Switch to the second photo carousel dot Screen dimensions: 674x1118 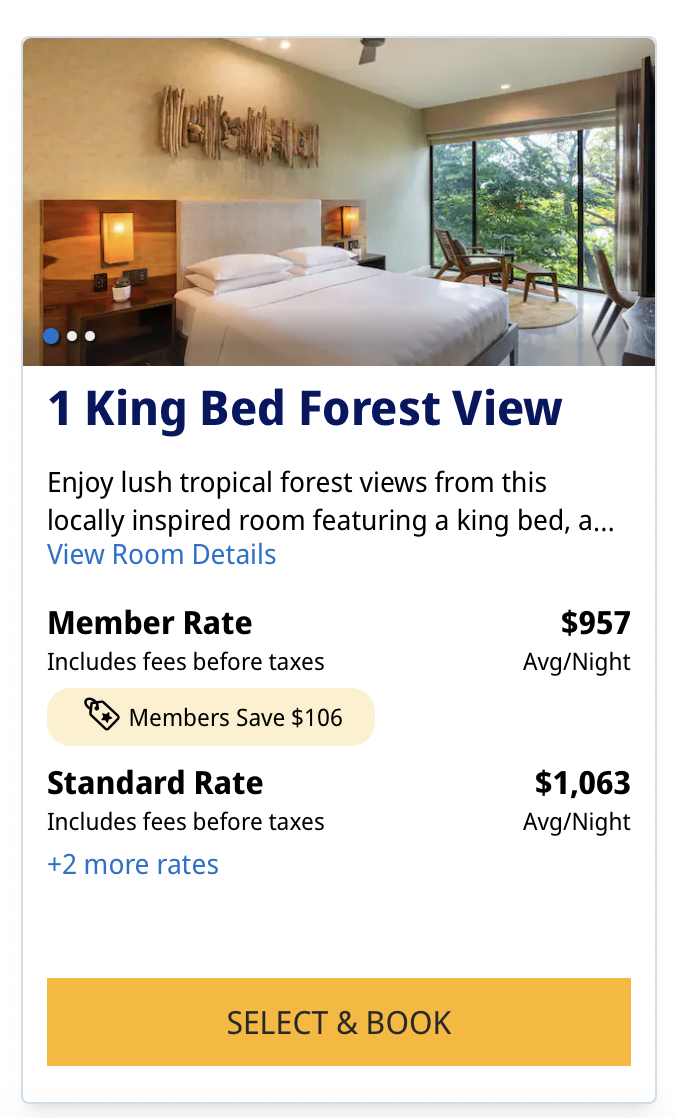tap(72, 336)
